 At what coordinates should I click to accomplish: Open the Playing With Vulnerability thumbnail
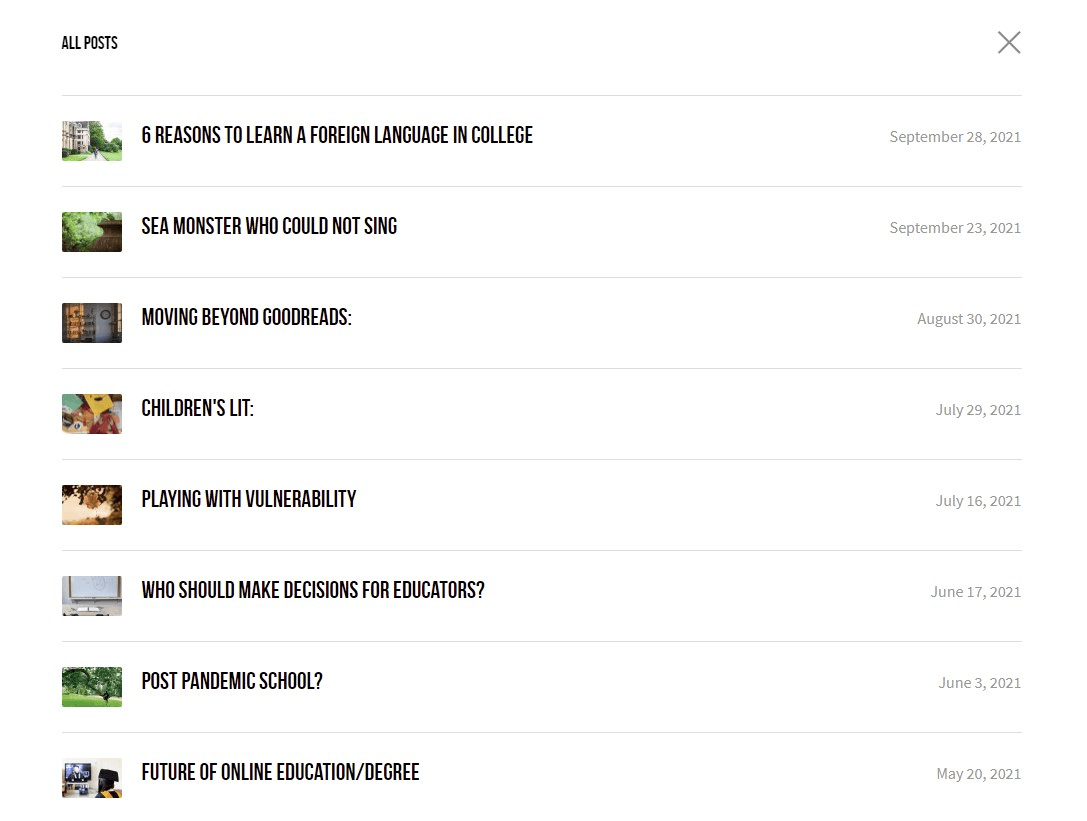[x=92, y=505]
